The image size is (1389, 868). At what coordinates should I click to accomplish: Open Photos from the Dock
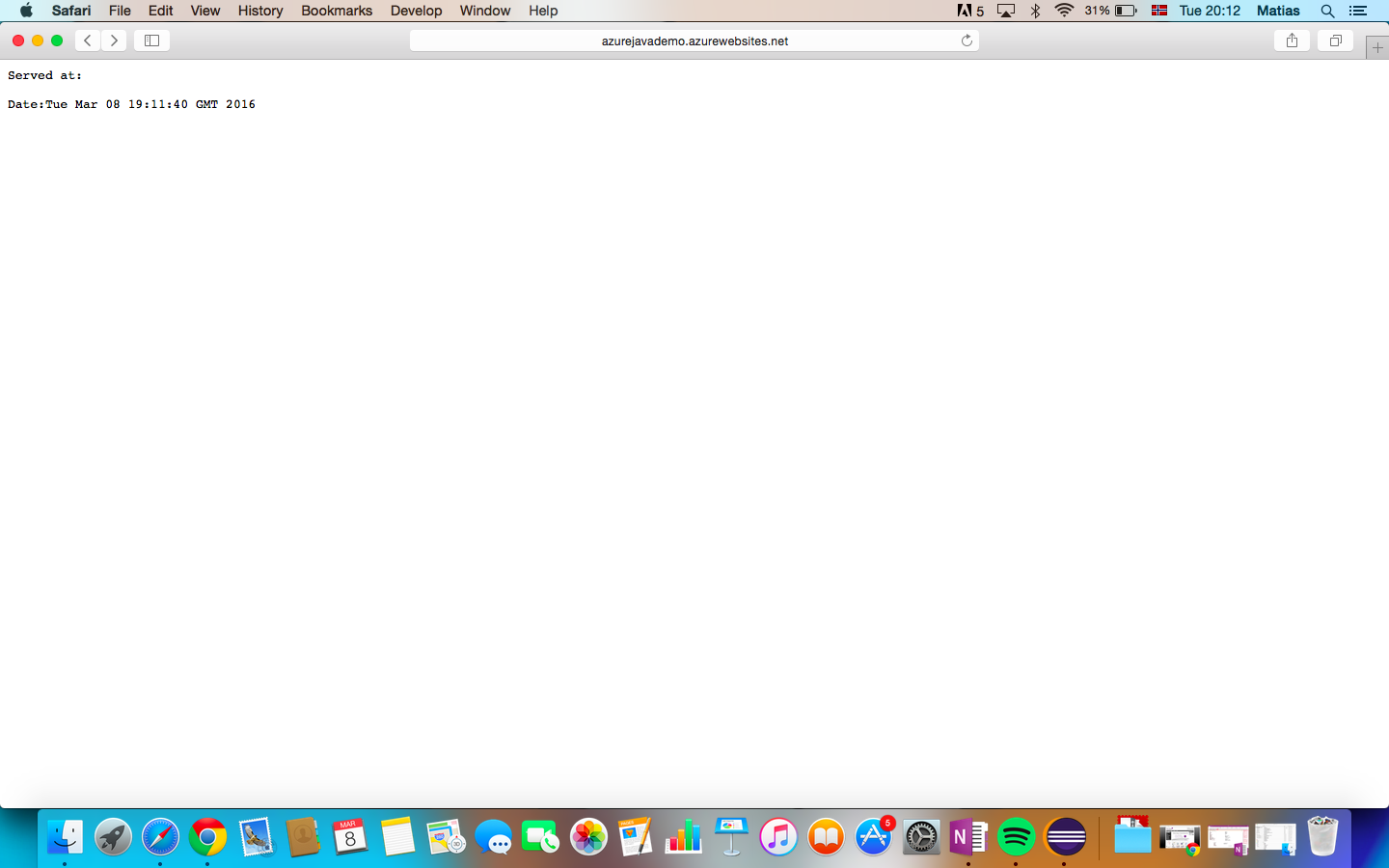(588, 836)
